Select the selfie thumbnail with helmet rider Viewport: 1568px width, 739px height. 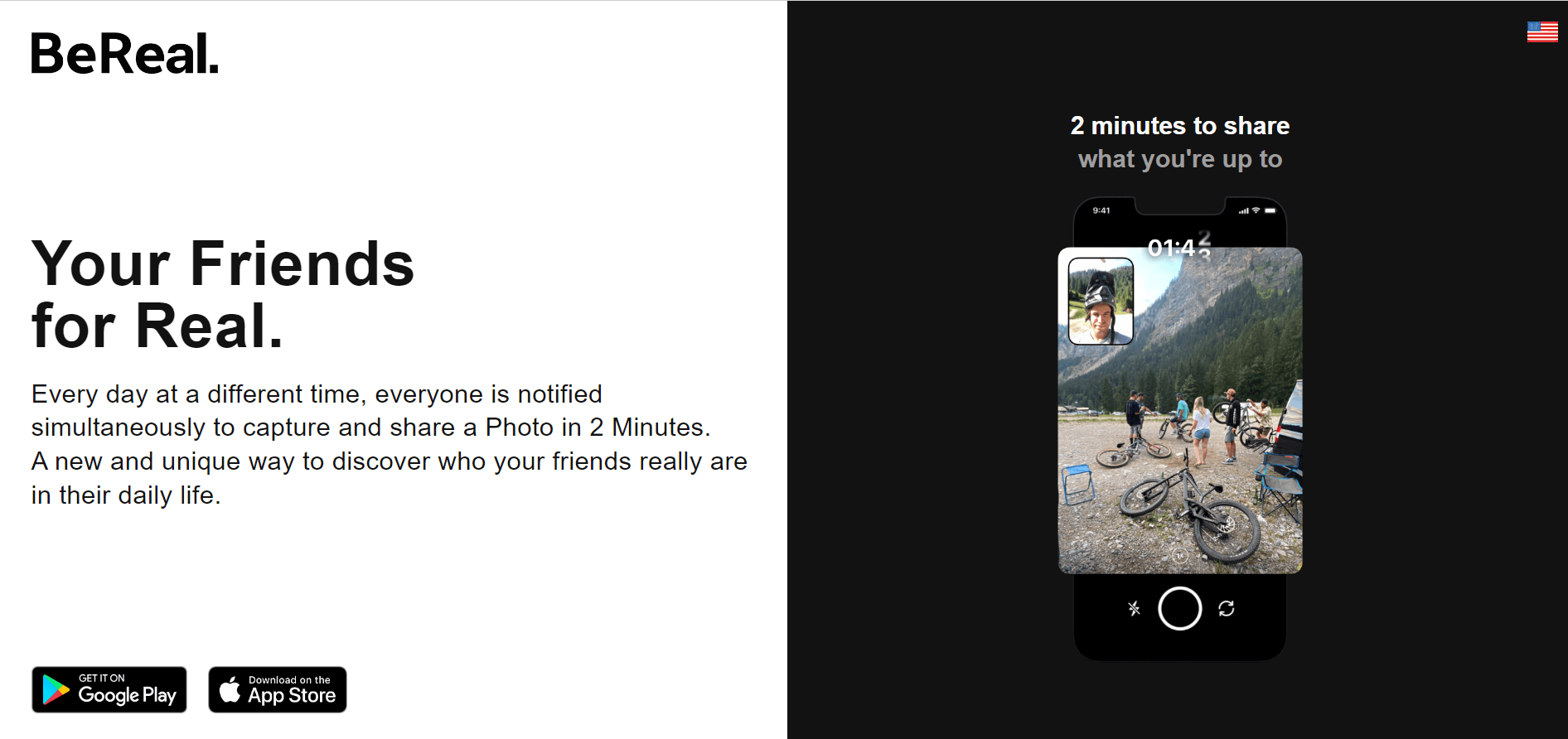pyautogui.click(x=1101, y=301)
